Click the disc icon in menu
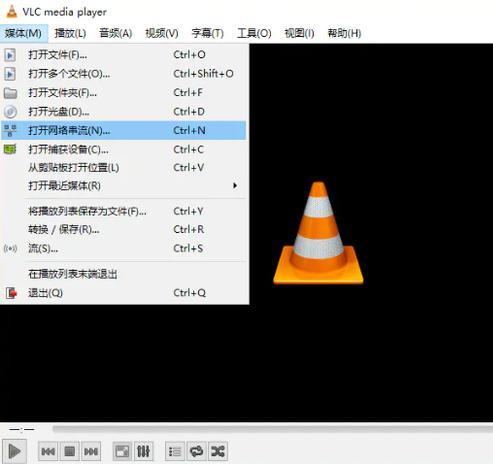 (10, 112)
